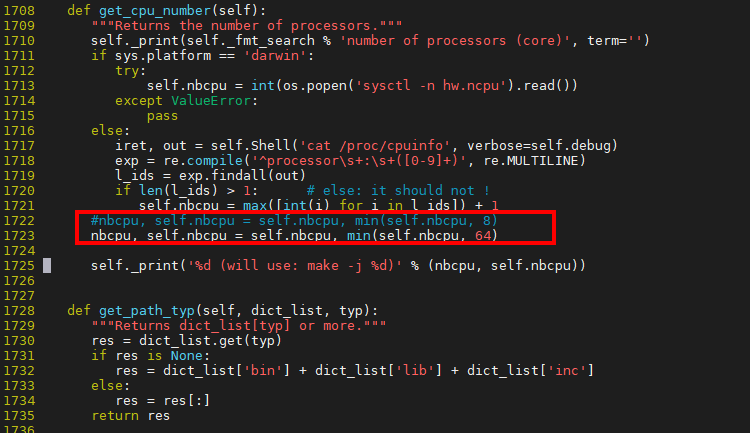Click the None keyword on line 1731
The image size is (750, 433).
[x=187, y=355]
